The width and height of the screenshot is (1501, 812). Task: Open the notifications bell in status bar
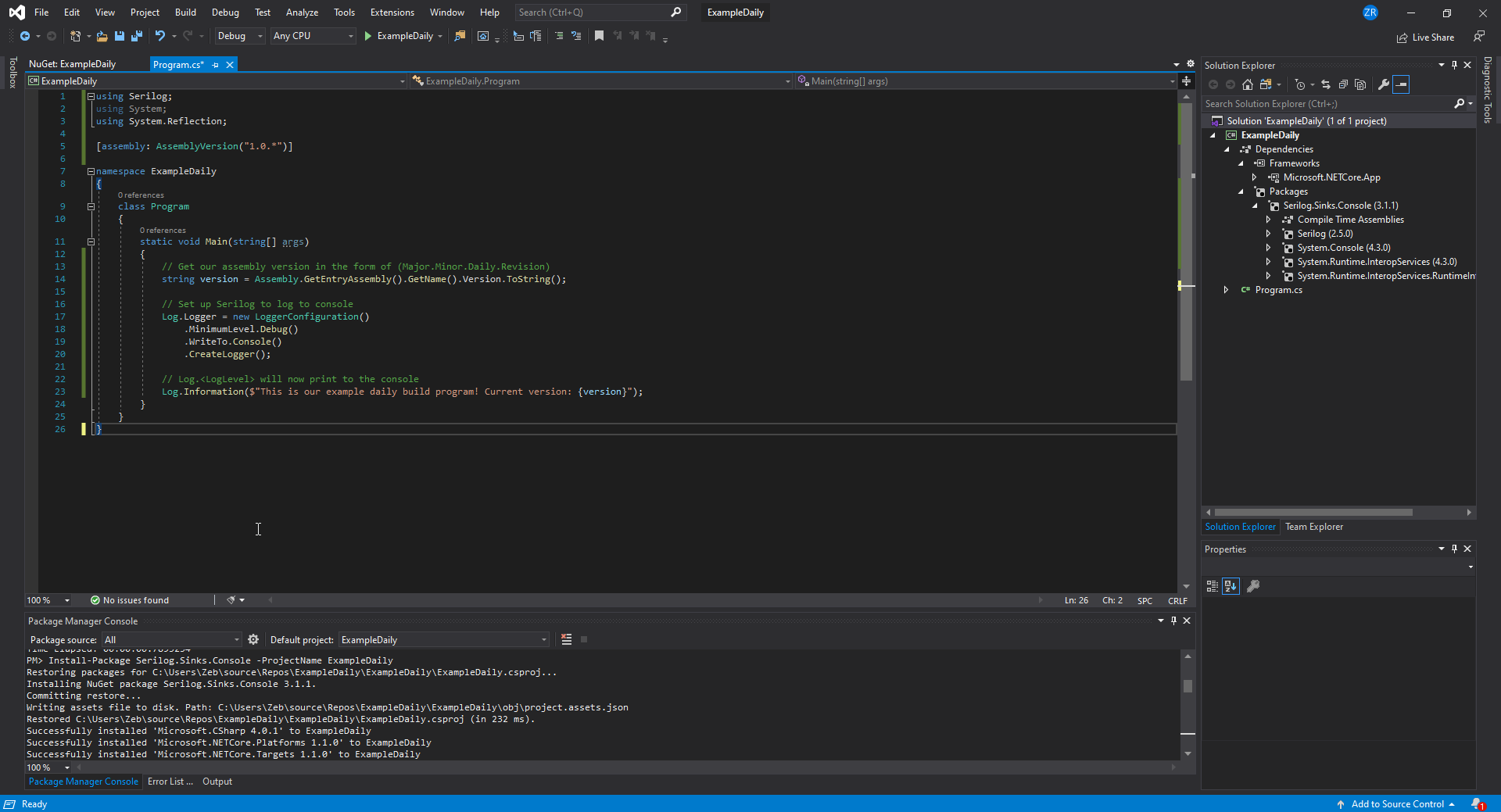pos(1478,804)
